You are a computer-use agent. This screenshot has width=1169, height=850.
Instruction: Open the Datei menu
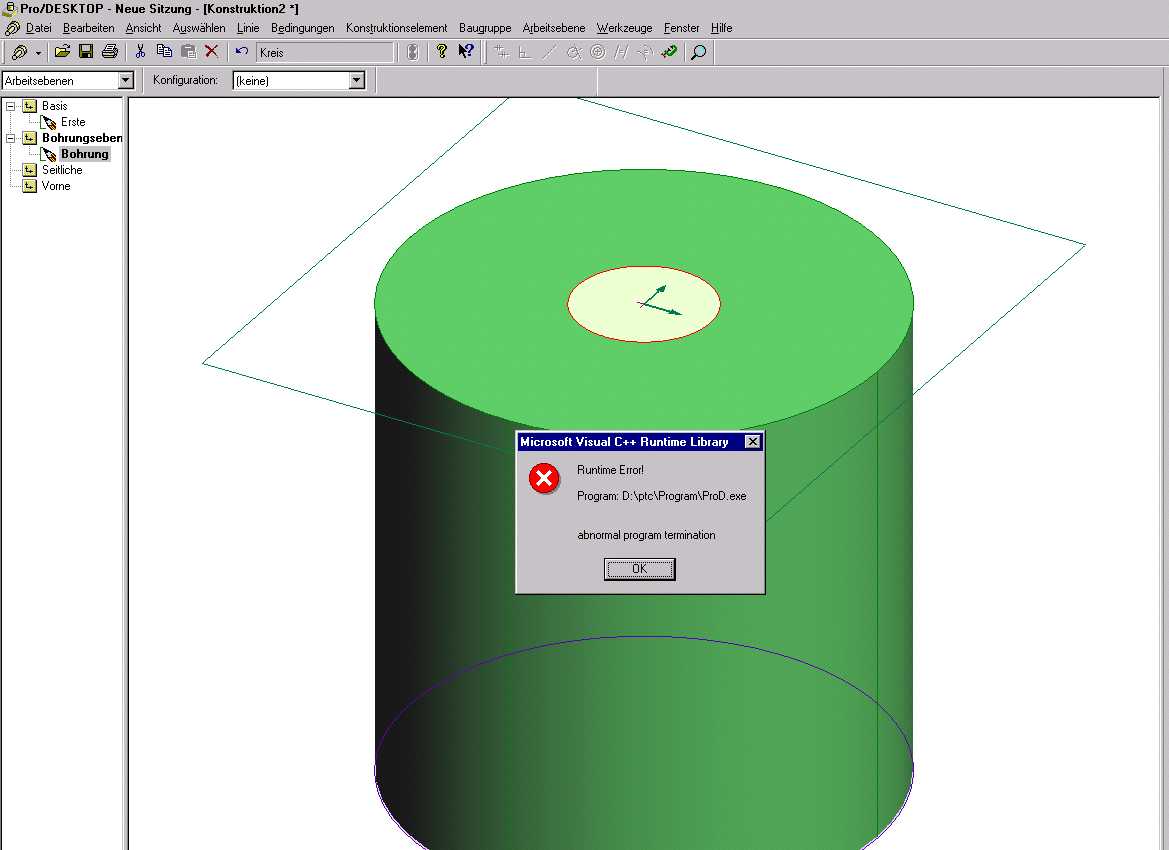point(39,28)
